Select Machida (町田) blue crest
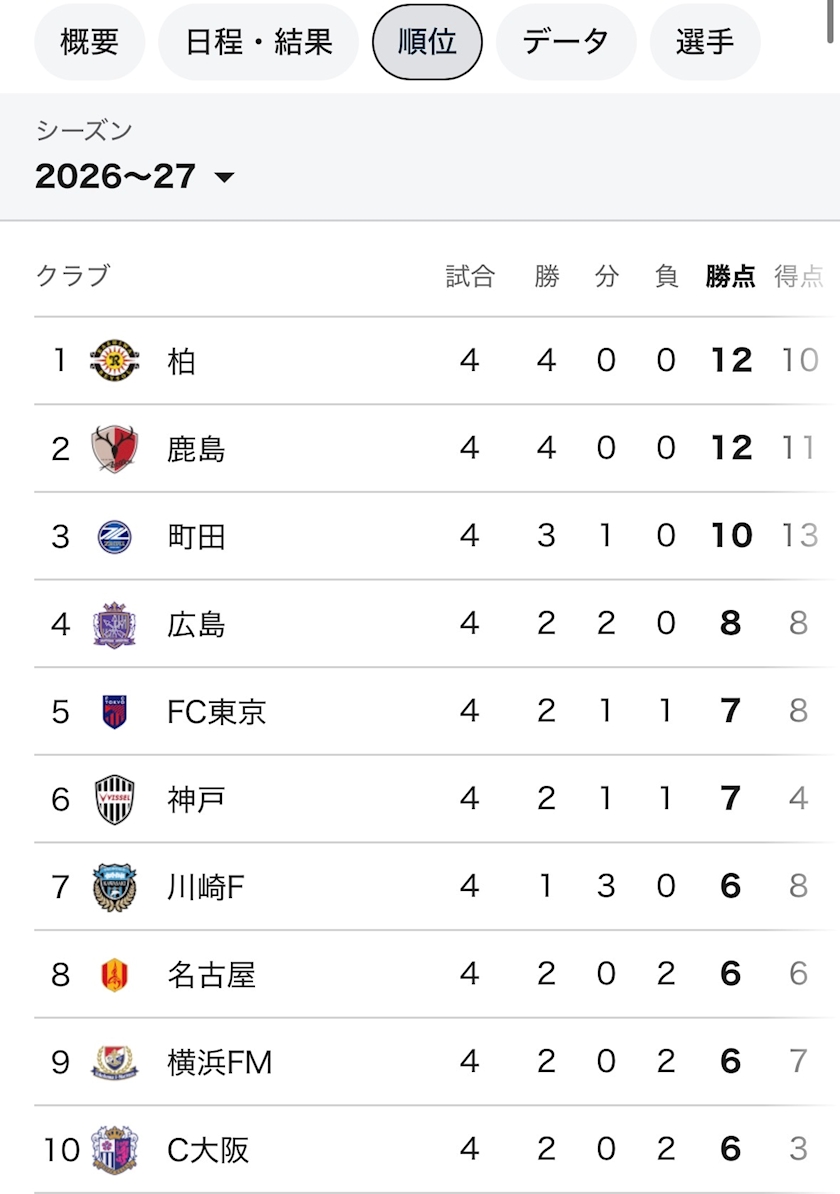840x1194 pixels. [x=114, y=537]
